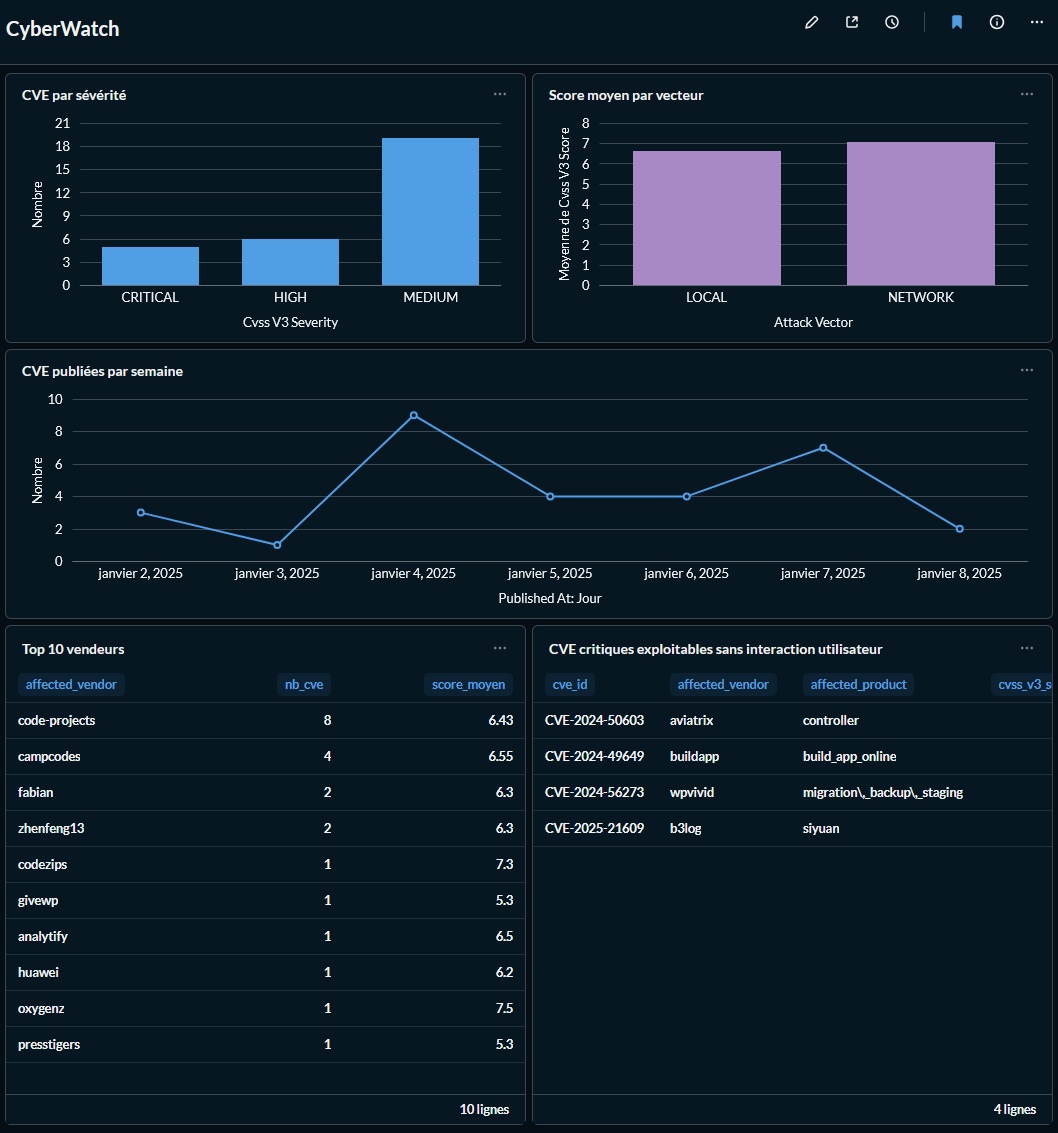This screenshot has width=1058, height=1133.
Task: Open the share dashboard icon
Action: coord(852,22)
